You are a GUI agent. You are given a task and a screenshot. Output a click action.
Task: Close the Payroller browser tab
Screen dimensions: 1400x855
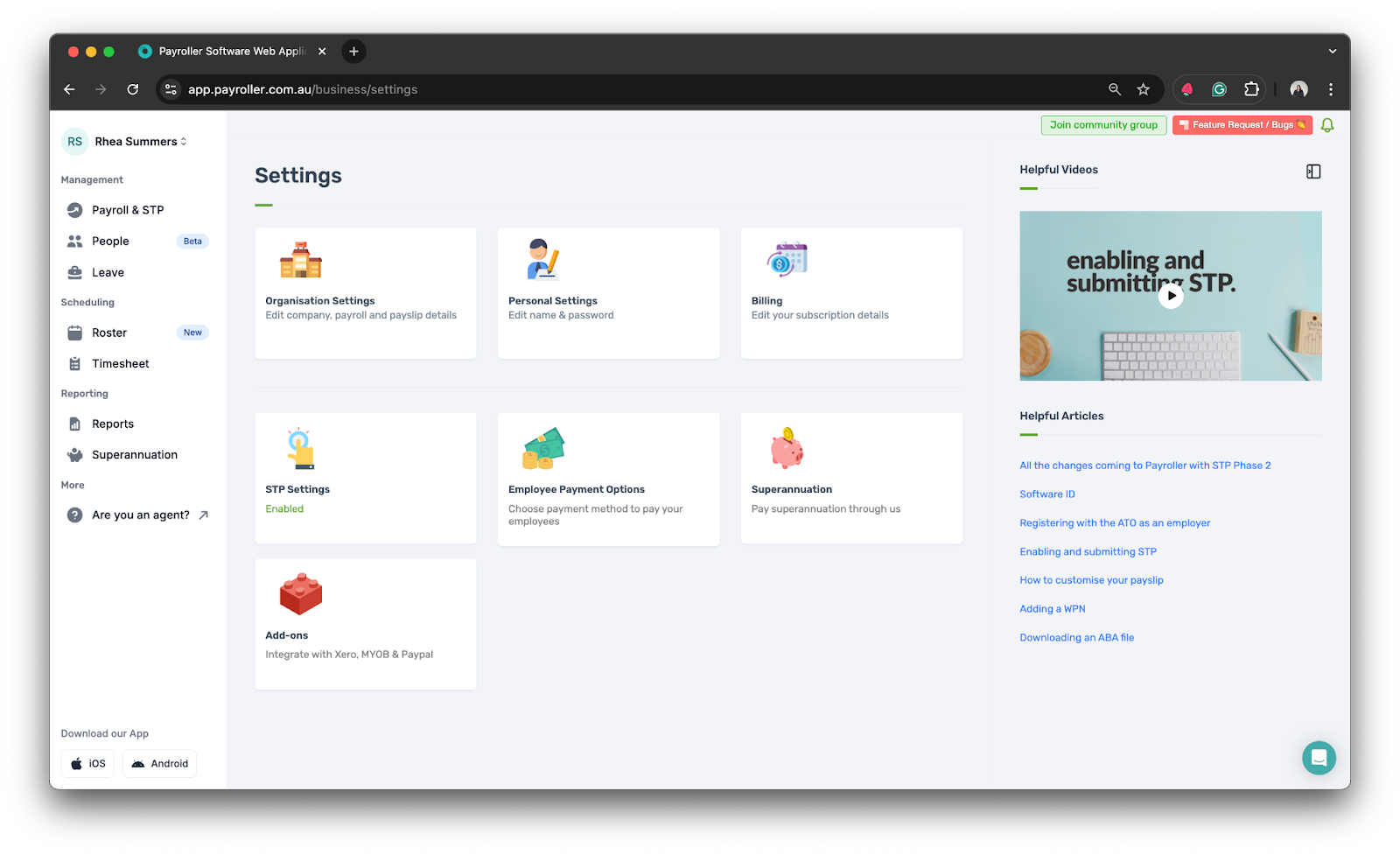coord(322,52)
